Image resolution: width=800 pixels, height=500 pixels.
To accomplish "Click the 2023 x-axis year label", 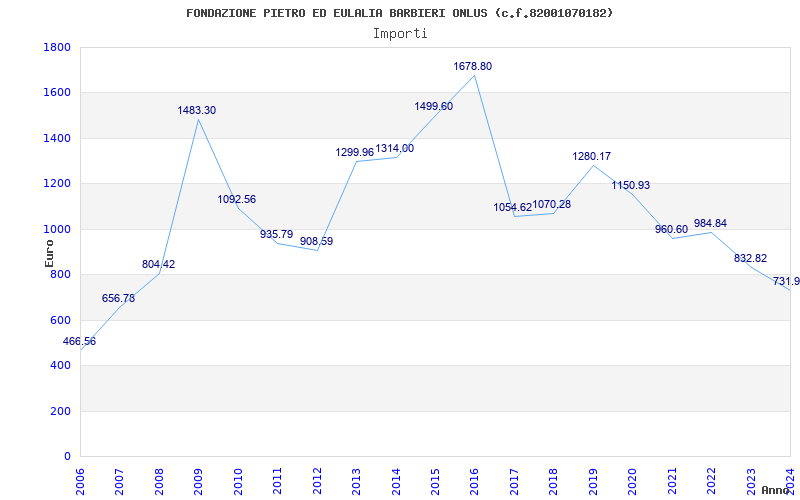I will tap(751, 482).
